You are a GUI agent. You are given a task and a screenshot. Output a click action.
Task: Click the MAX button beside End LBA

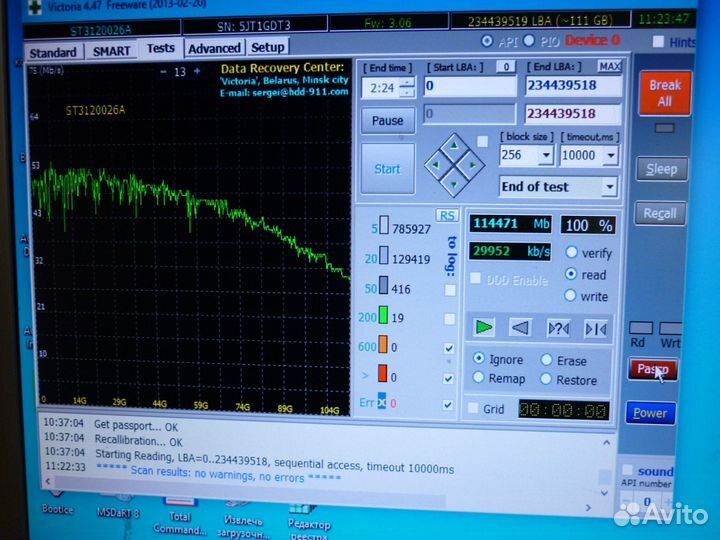[610, 67]
